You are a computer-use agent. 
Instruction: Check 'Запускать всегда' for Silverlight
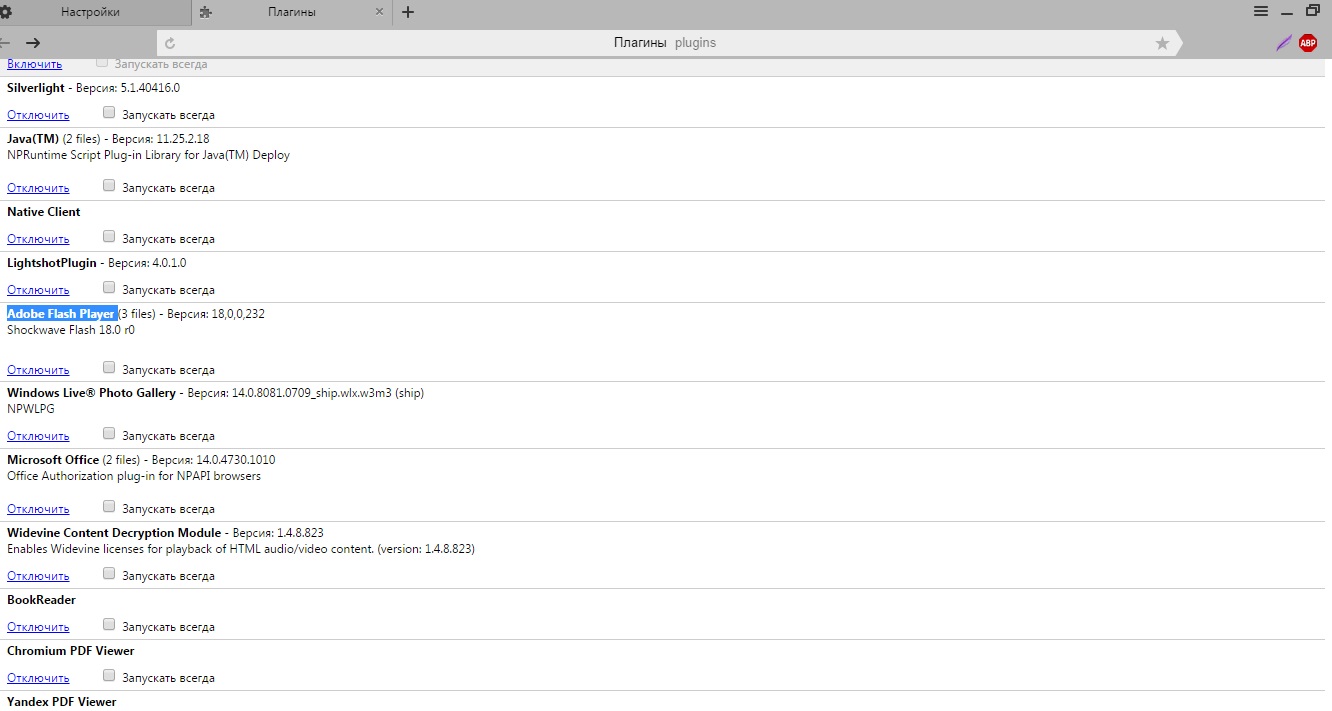pyautogui.click(x=109, y=113)
